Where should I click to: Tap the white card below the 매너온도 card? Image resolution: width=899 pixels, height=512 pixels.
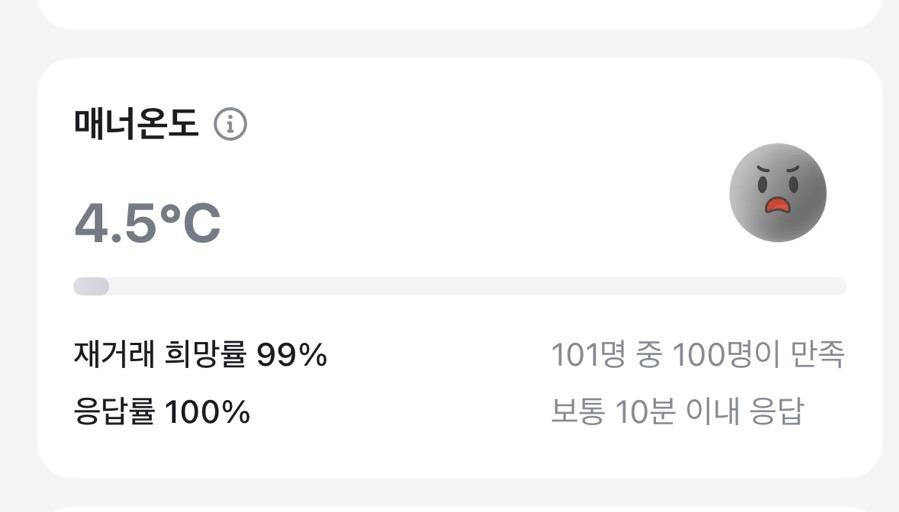(460, 504)
